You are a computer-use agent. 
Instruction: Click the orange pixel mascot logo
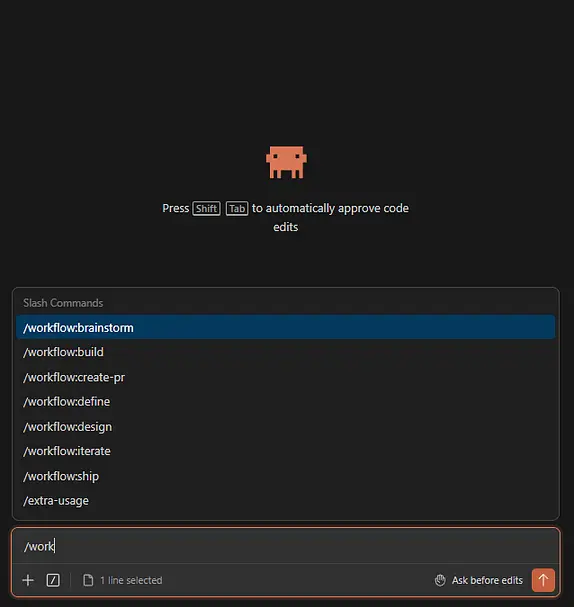click(x=286, y=162)
